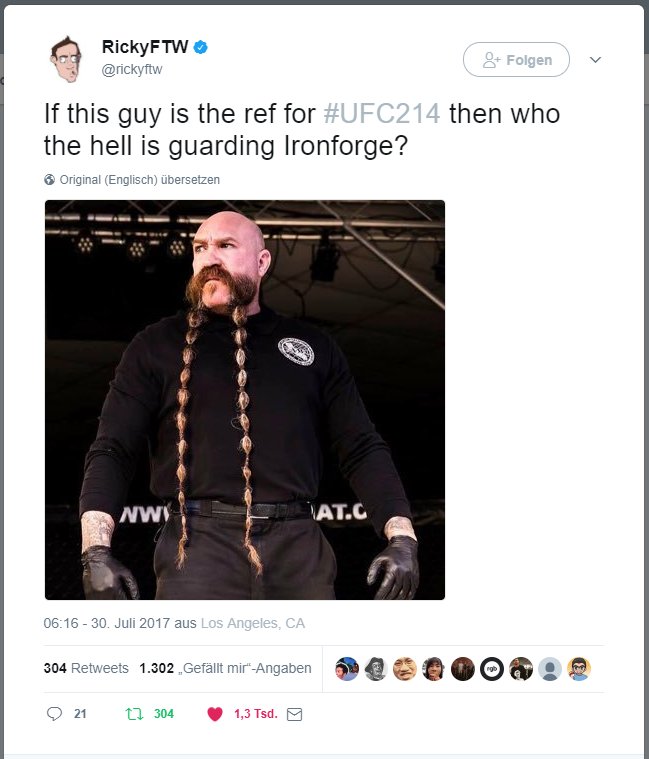Open the #UFC214 hashtag link
Image resolution: width=649 pixels, height=759 pixels.
382,114
